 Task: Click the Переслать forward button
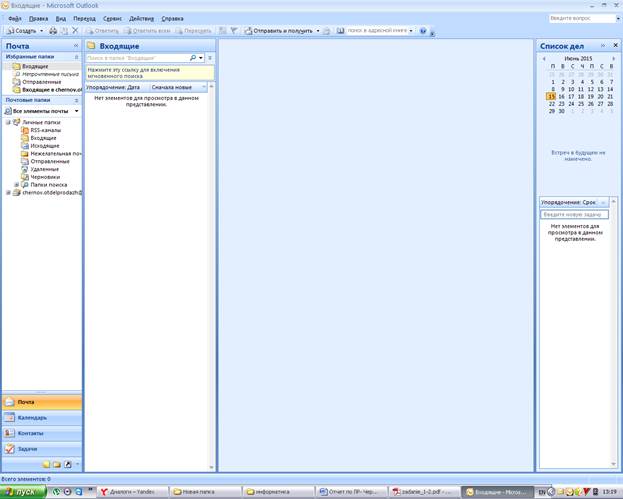[194, 31]
